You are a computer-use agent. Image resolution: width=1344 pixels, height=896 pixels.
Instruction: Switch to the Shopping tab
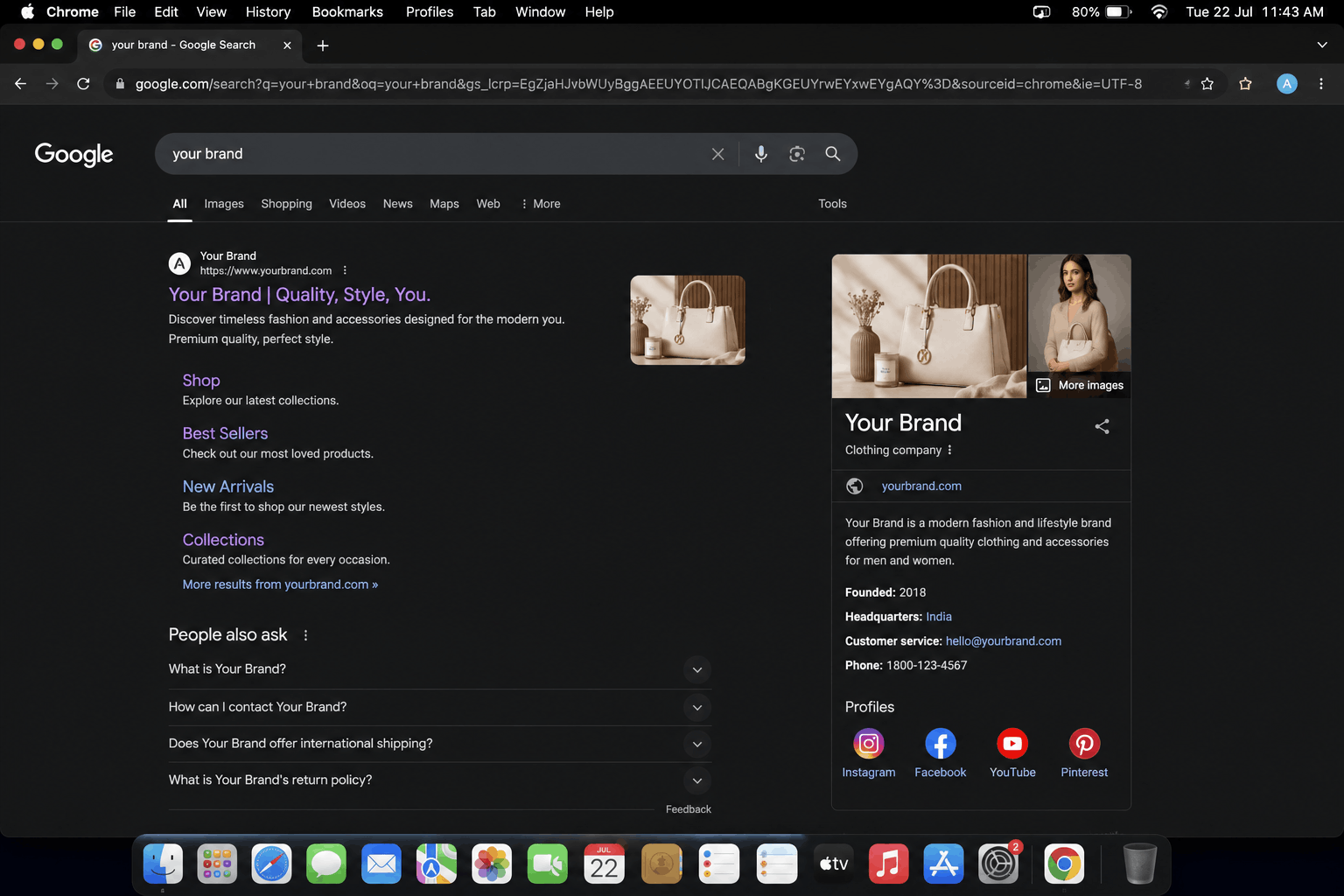286,204
